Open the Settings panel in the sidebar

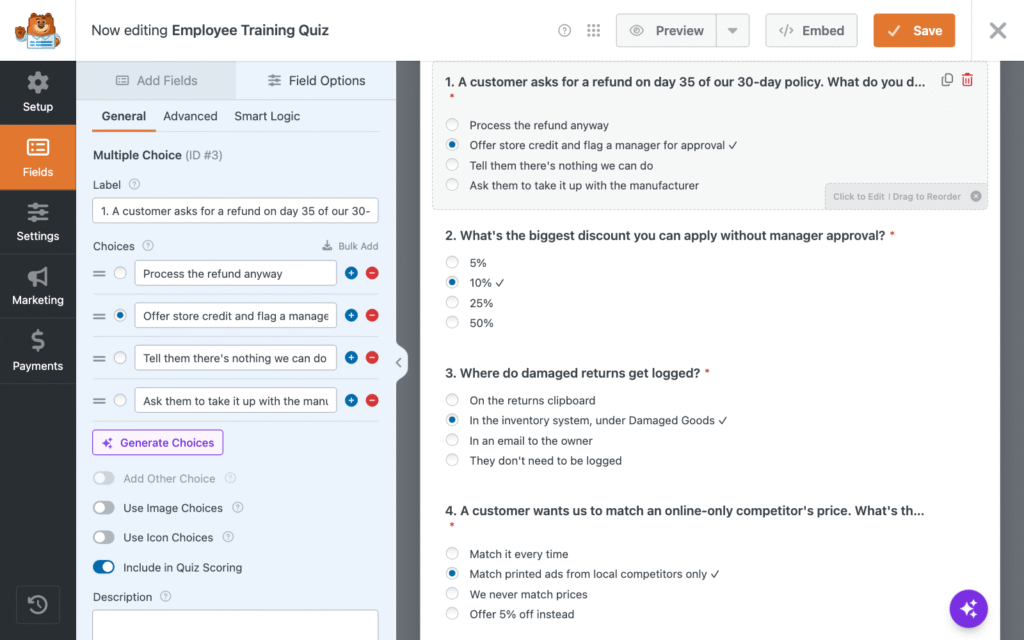(38, 222)
